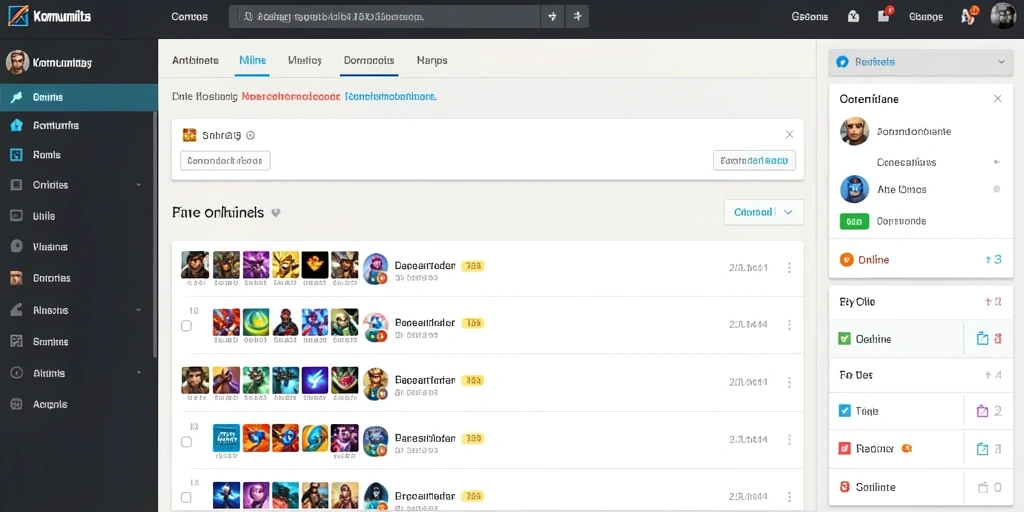Open the notification icon with red badge
This screenshot has height=512, width=1024.
pyautogui.click(x=885, y=16)
